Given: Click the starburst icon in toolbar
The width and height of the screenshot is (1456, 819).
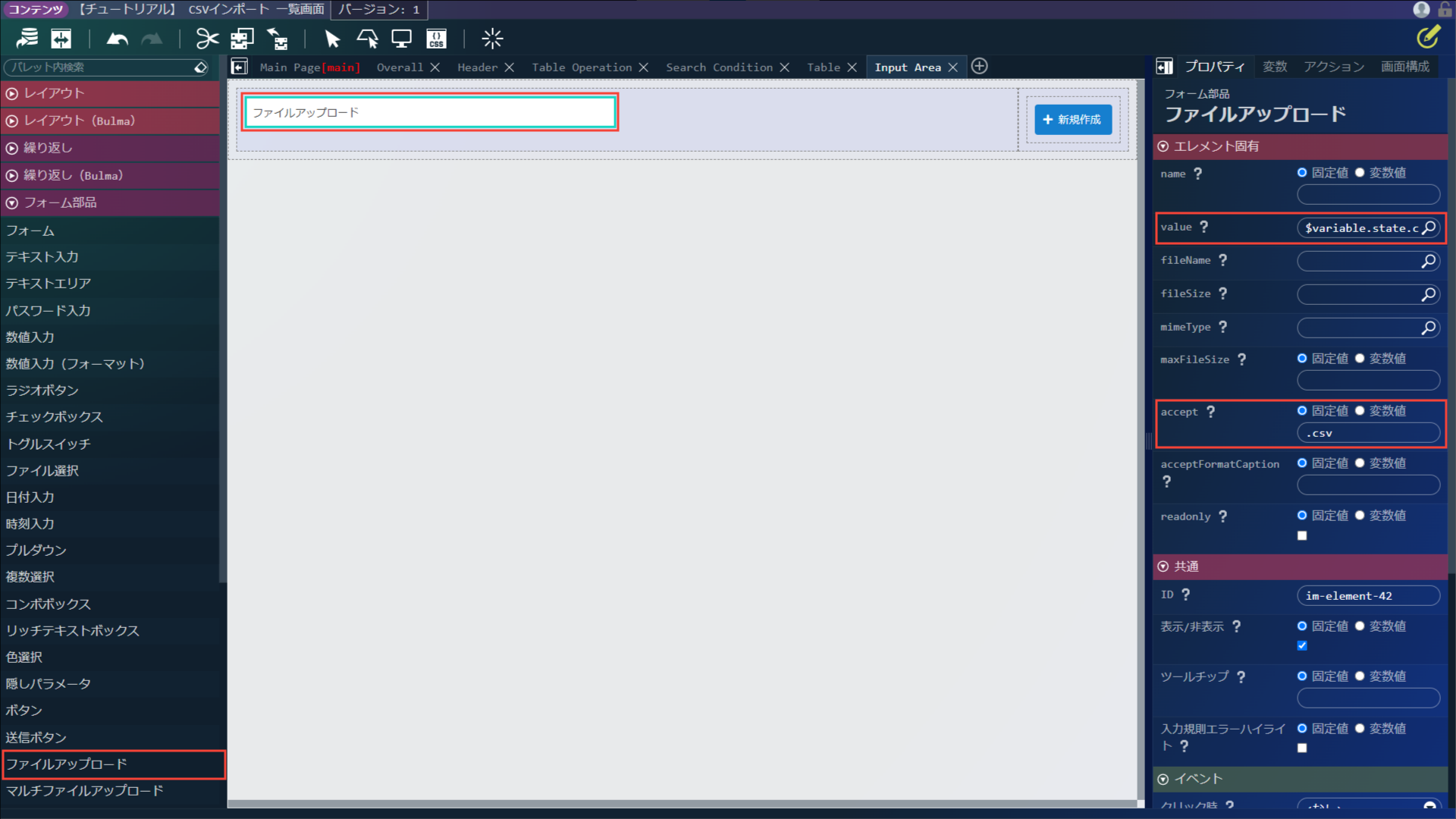Looking at the screenshot, I should click(x=492, y=39).
